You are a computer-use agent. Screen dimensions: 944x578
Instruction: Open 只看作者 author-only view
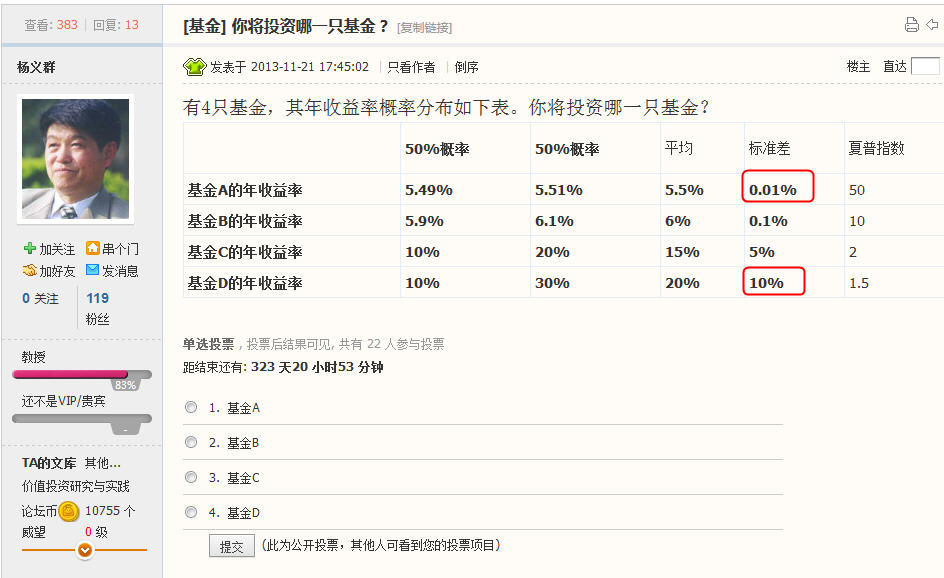(411, 68)
